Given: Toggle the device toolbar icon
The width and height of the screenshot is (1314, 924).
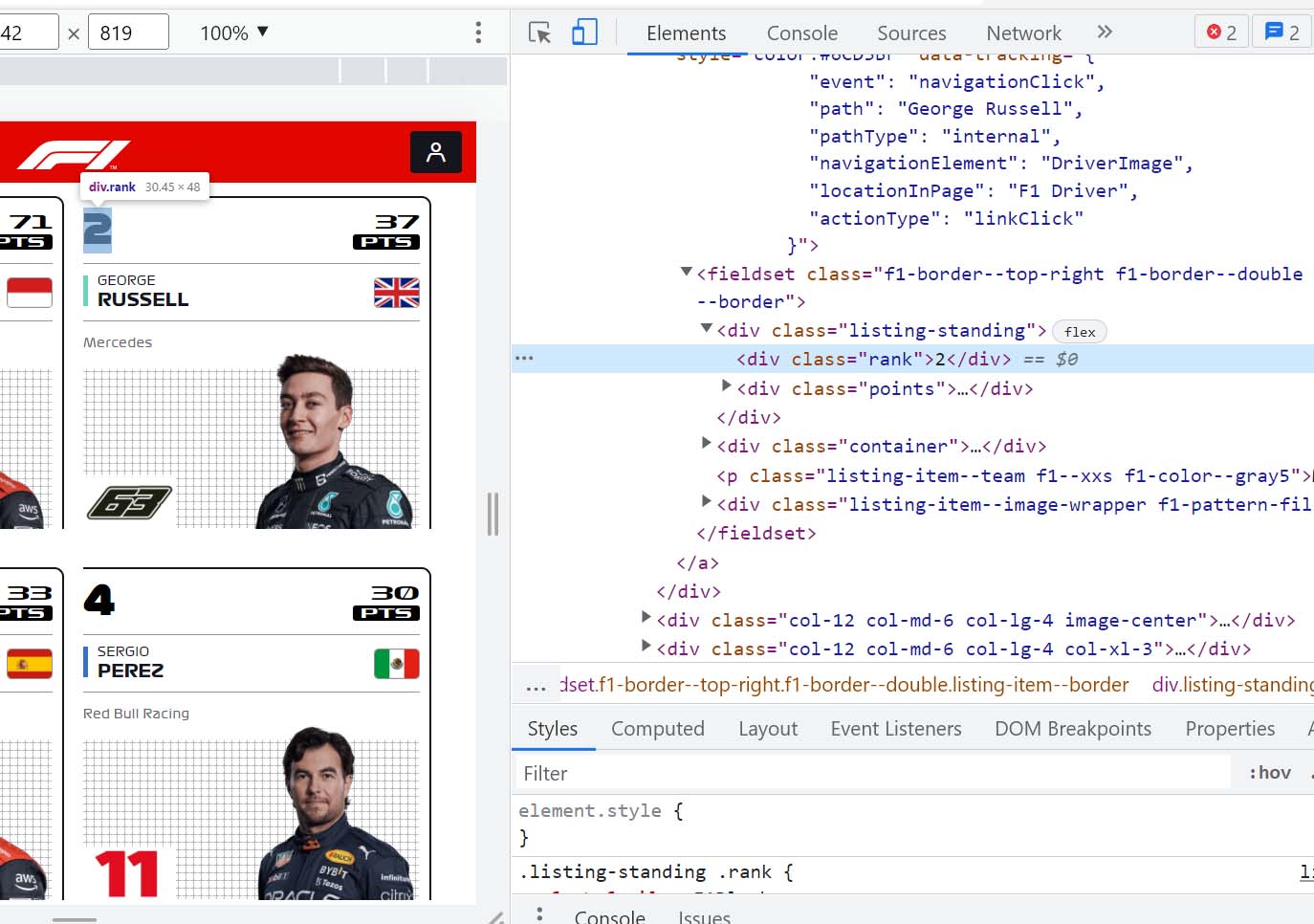Looking at the screenshot, I should 584,33.
